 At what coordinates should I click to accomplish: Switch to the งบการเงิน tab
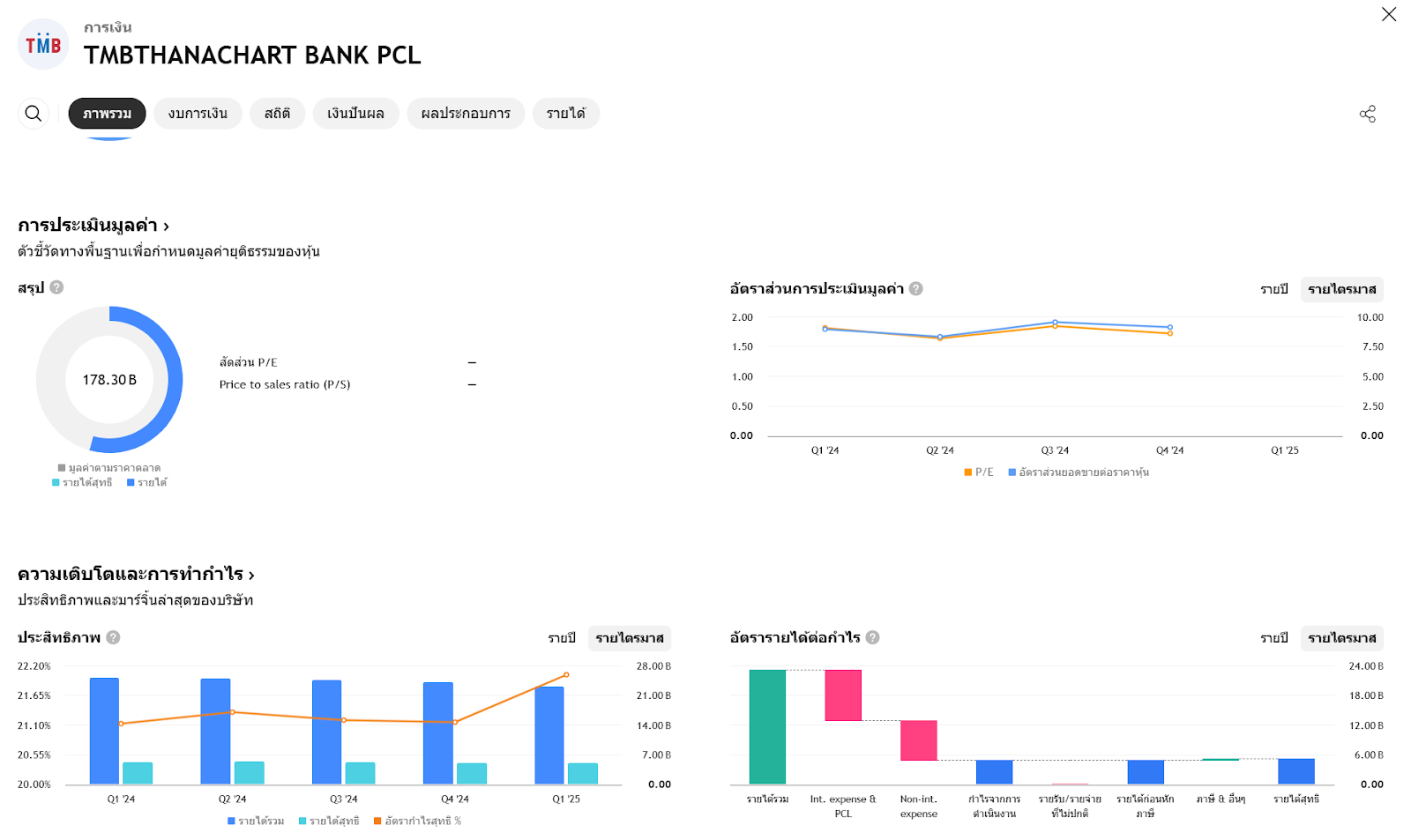198,114
